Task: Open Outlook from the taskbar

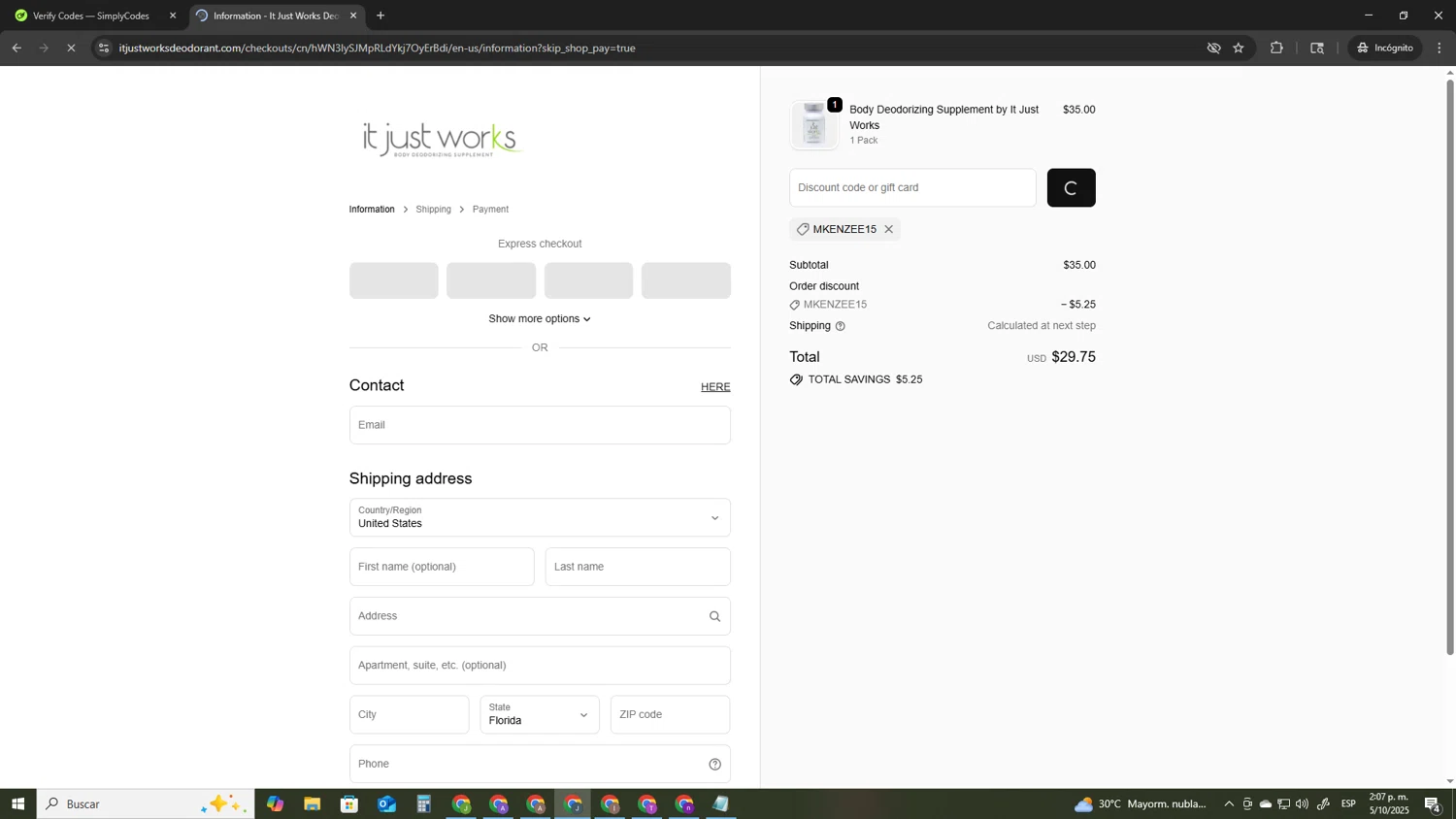Action: click(386, 804)
